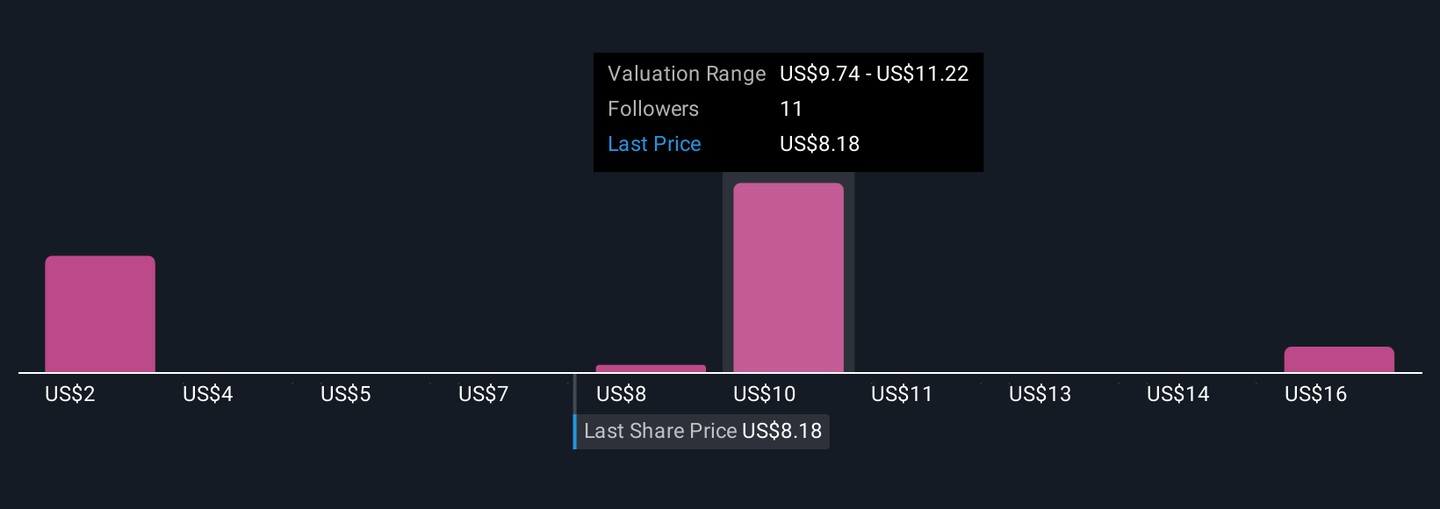This screenshot has height=509, width=1440.
Task: Select the US$13 axis label
Action: pos(1040,394)
